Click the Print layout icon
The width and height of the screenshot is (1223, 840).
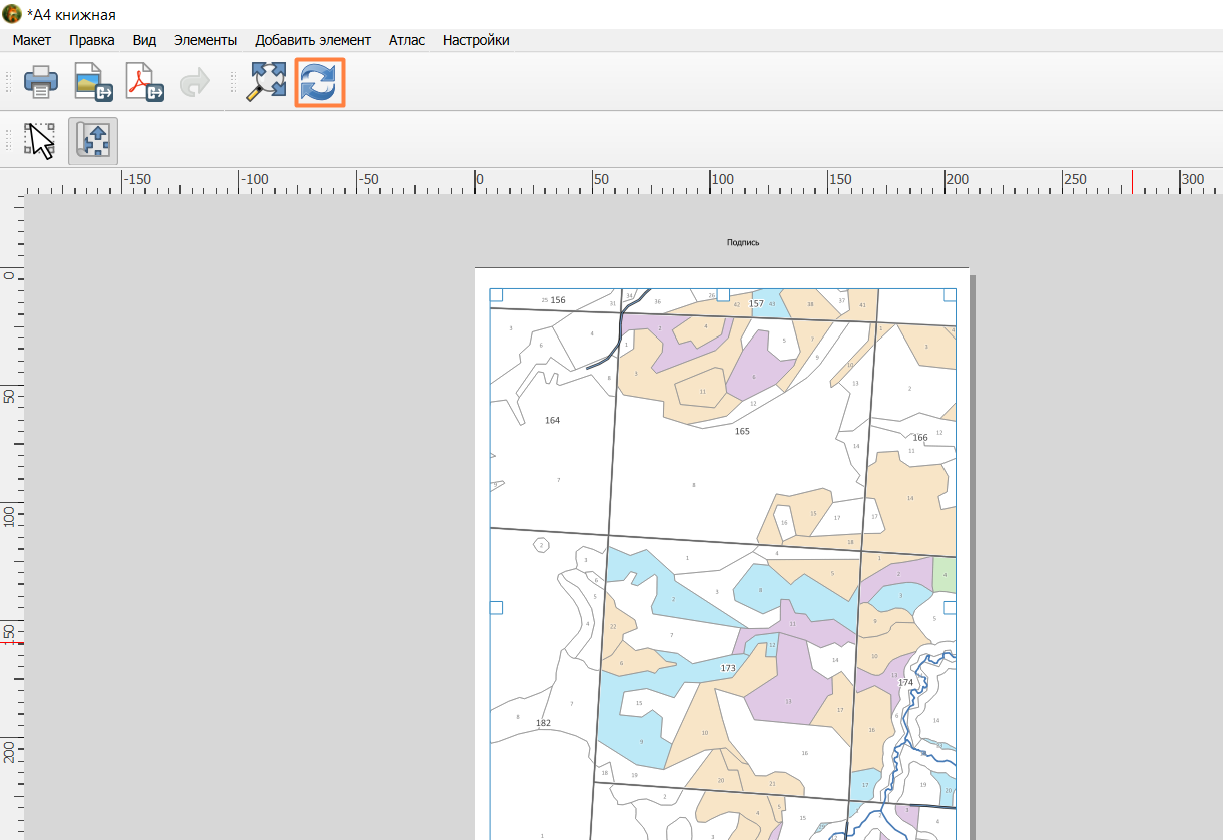click(41, 82)
